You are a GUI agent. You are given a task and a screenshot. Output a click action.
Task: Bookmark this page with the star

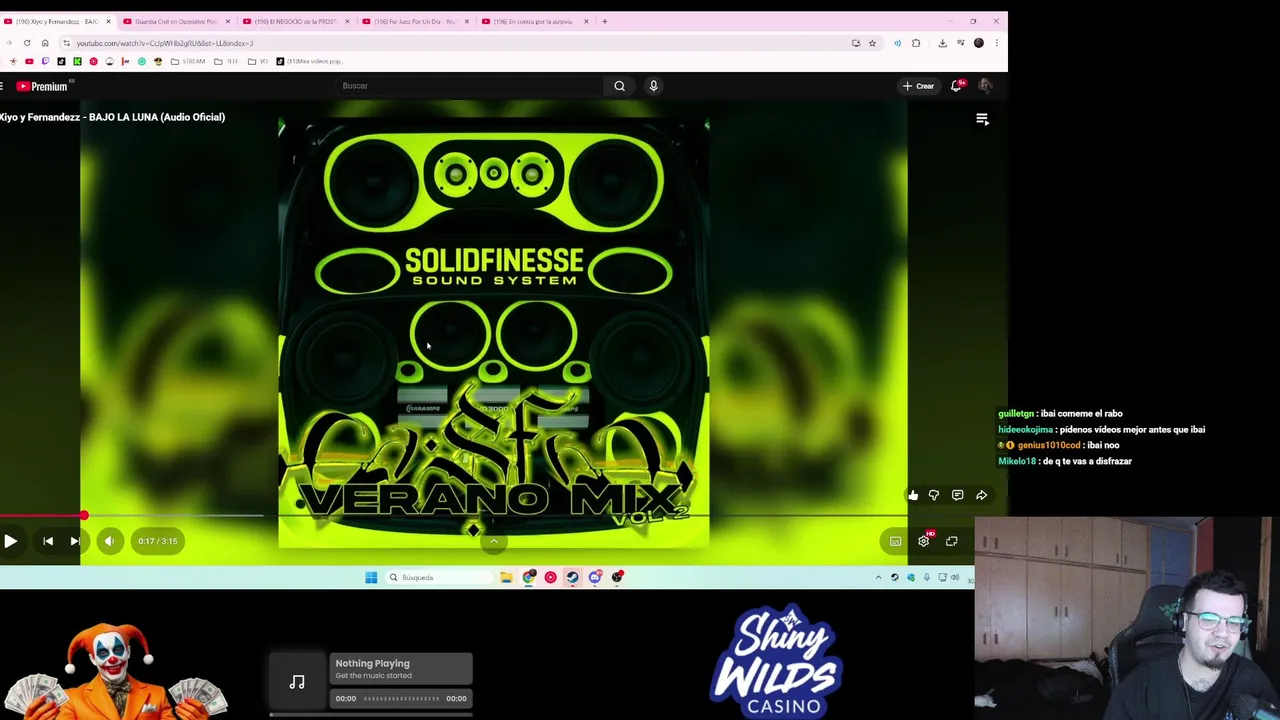[872, 43]
